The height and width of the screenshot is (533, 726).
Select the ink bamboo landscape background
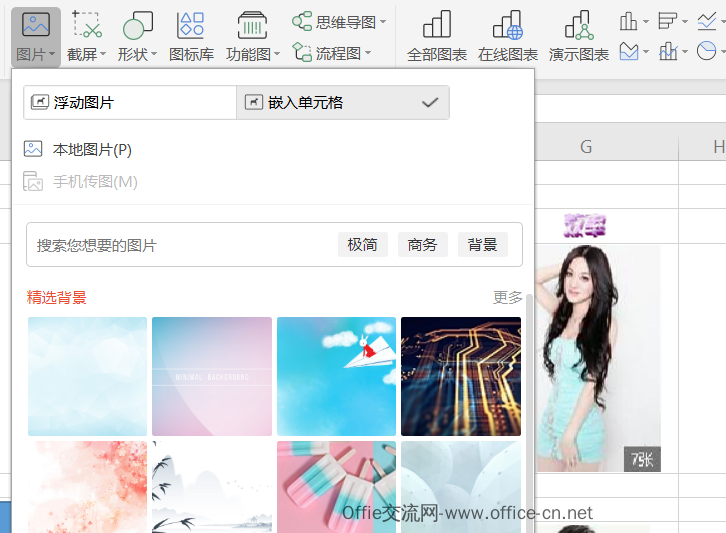[x=212, y=487]
